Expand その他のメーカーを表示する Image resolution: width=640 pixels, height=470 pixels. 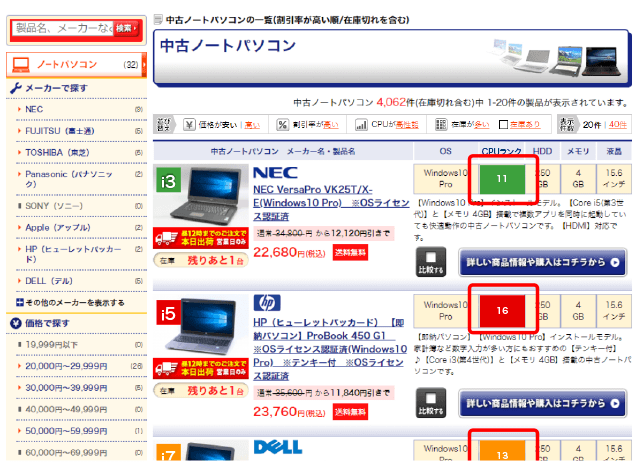coord(70,303)
